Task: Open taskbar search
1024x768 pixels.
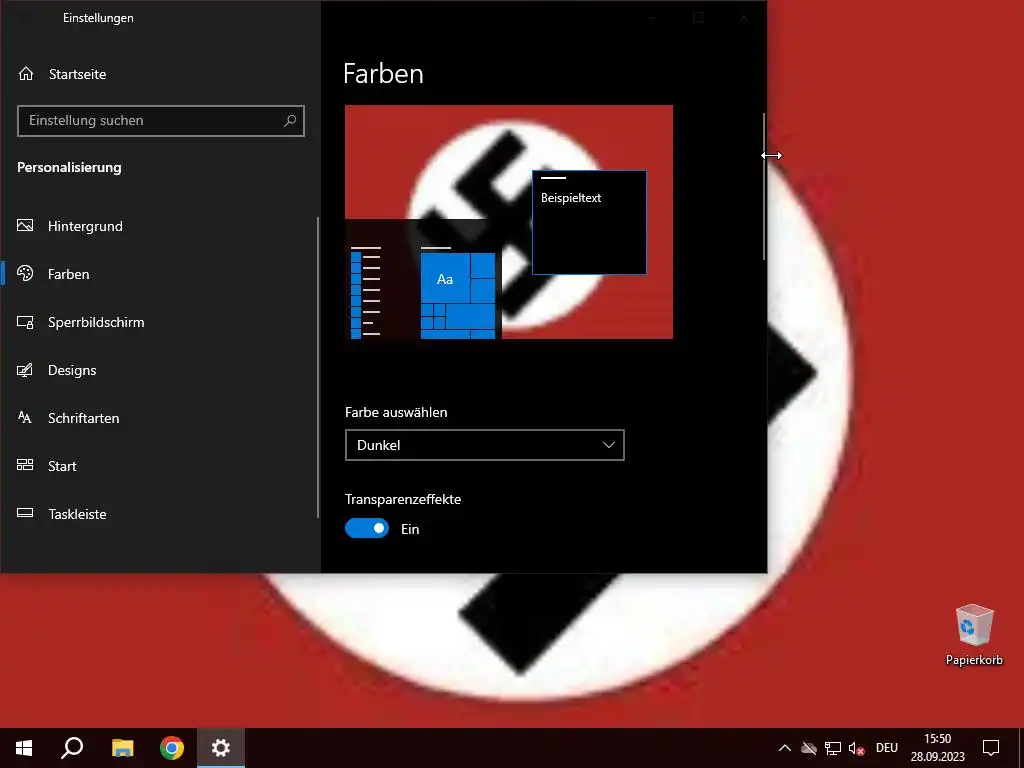Action: pyautogui.click(x=72, y=748)
